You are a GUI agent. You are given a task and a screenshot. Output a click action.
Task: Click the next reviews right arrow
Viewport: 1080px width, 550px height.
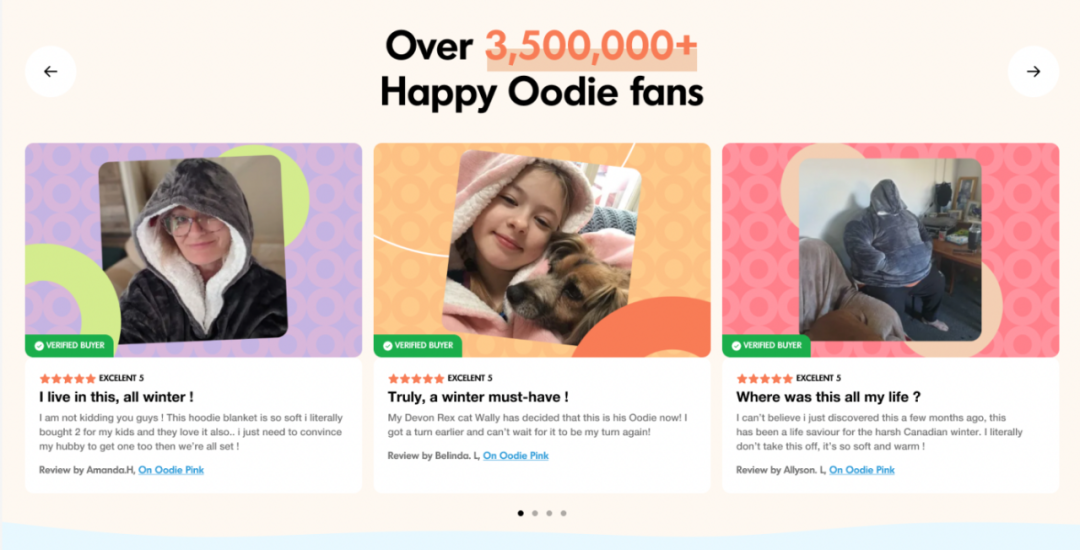click(1033, 72)
